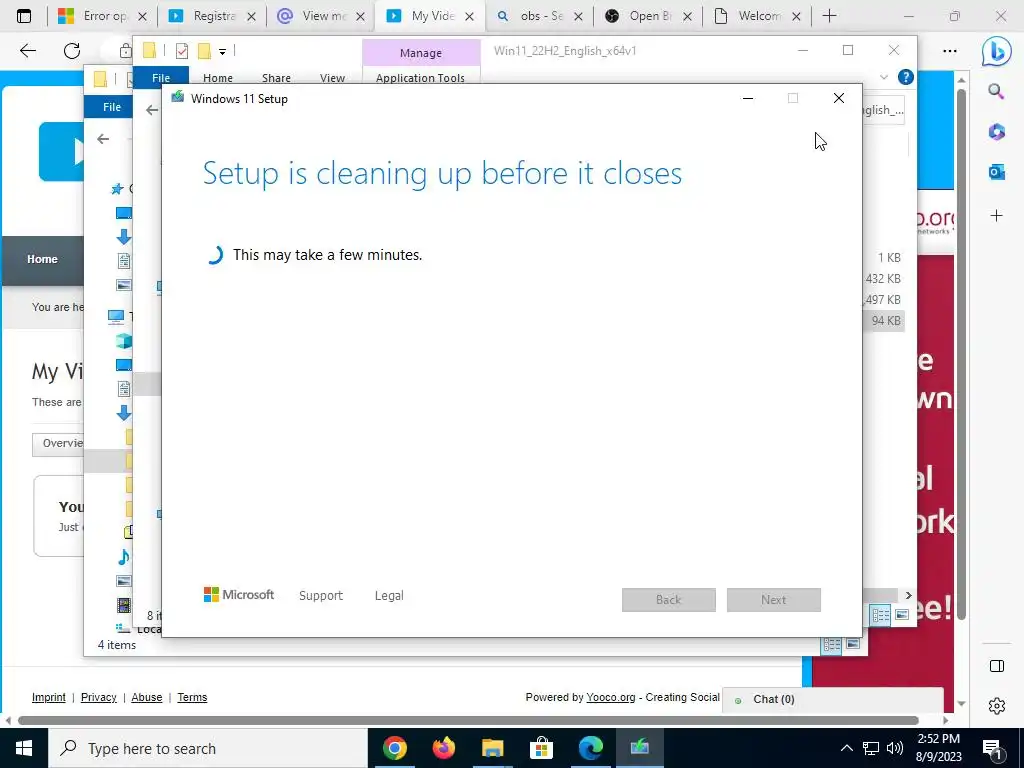Open Edge settings and more menu

[x=950, y=51]
